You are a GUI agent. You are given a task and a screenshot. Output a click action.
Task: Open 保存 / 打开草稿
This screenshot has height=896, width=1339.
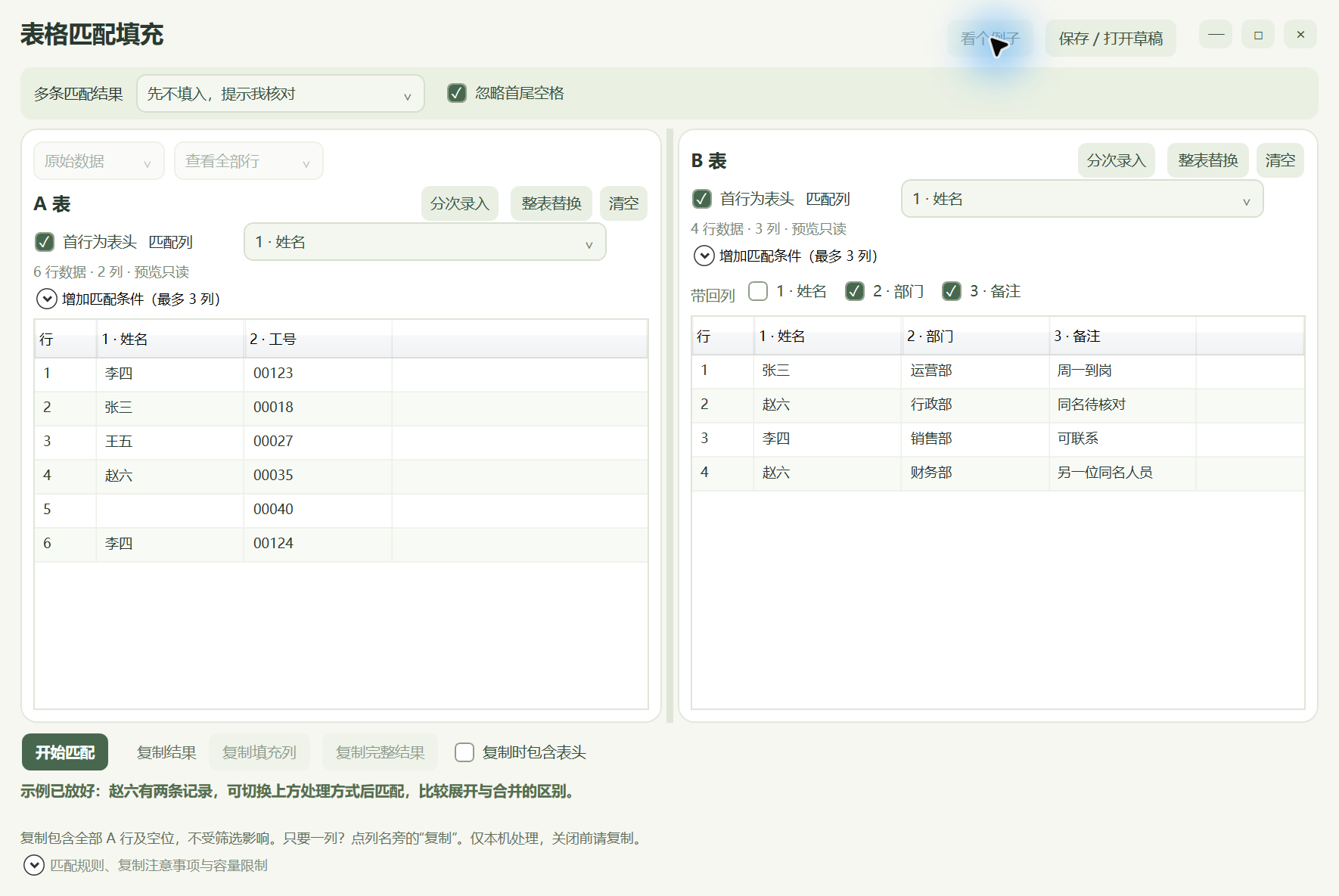tap(1111, 39)
